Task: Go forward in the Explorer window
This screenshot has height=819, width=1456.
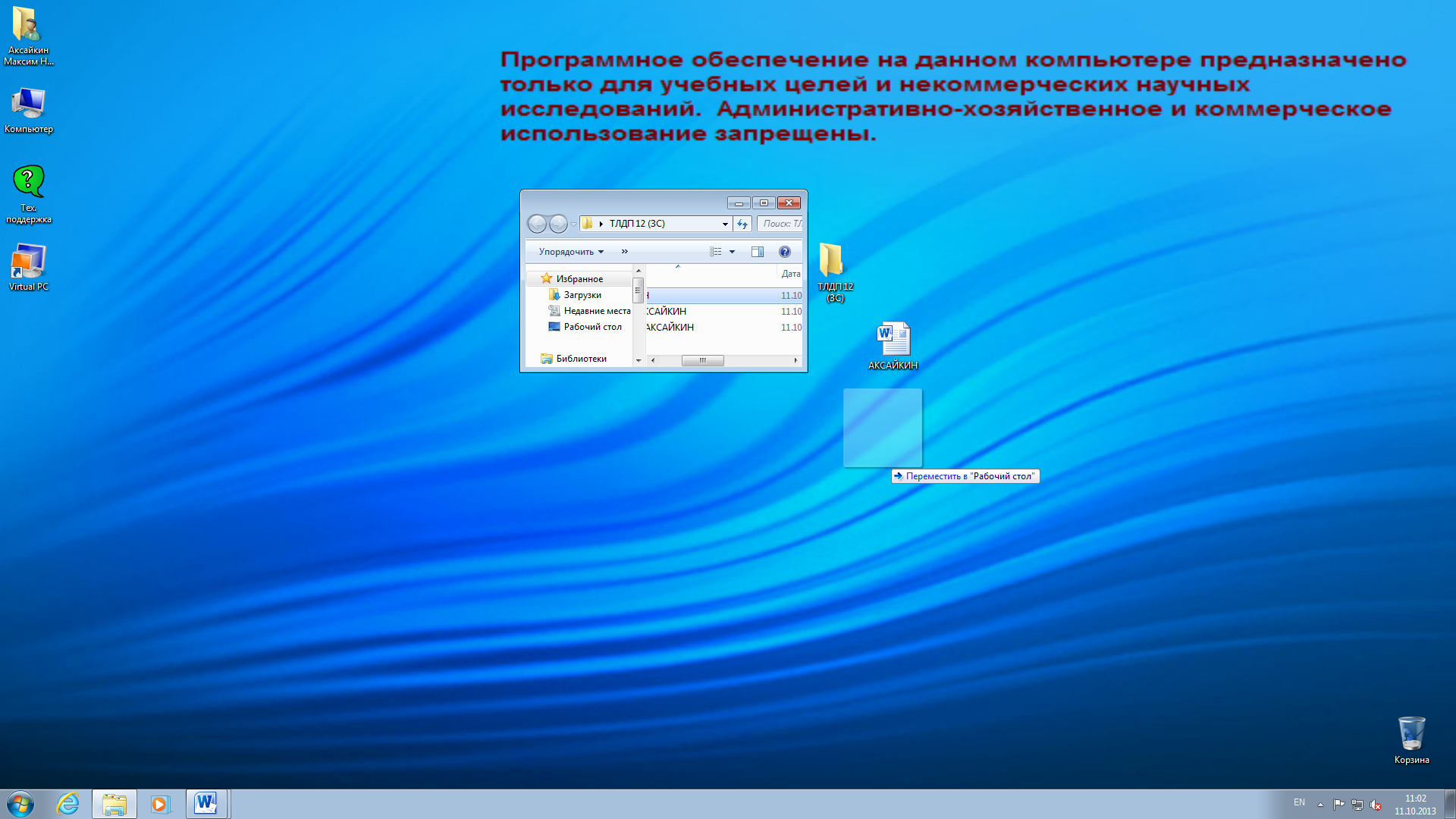Action: (558, 224)
